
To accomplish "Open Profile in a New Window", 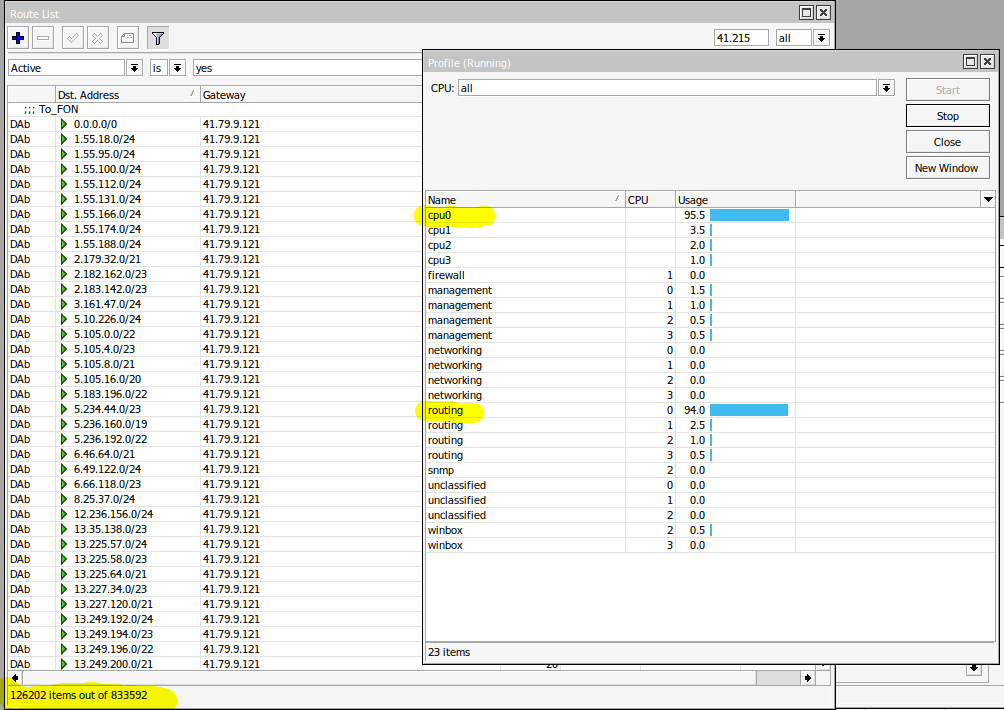I will click(x=946, y=167).
